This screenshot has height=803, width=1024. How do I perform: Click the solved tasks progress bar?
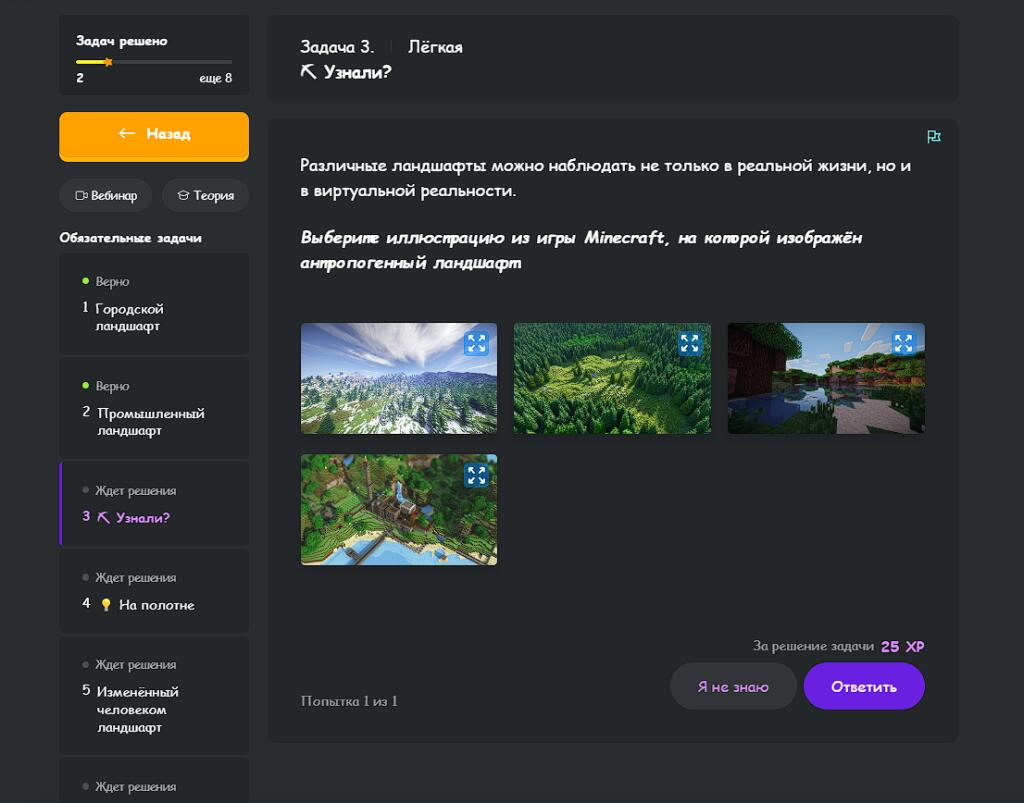pyautogui.click(x=154, y=62)
